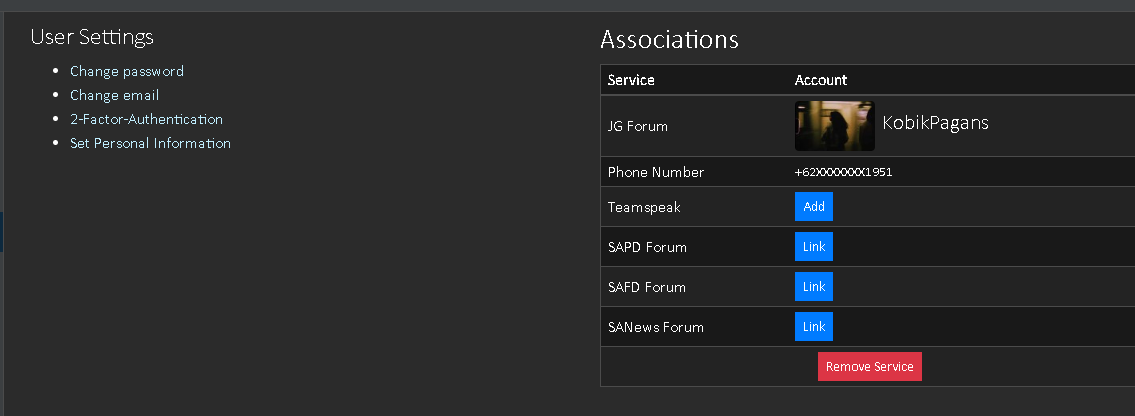Click the Add button for Teamspeak

(x=814, y=206)
